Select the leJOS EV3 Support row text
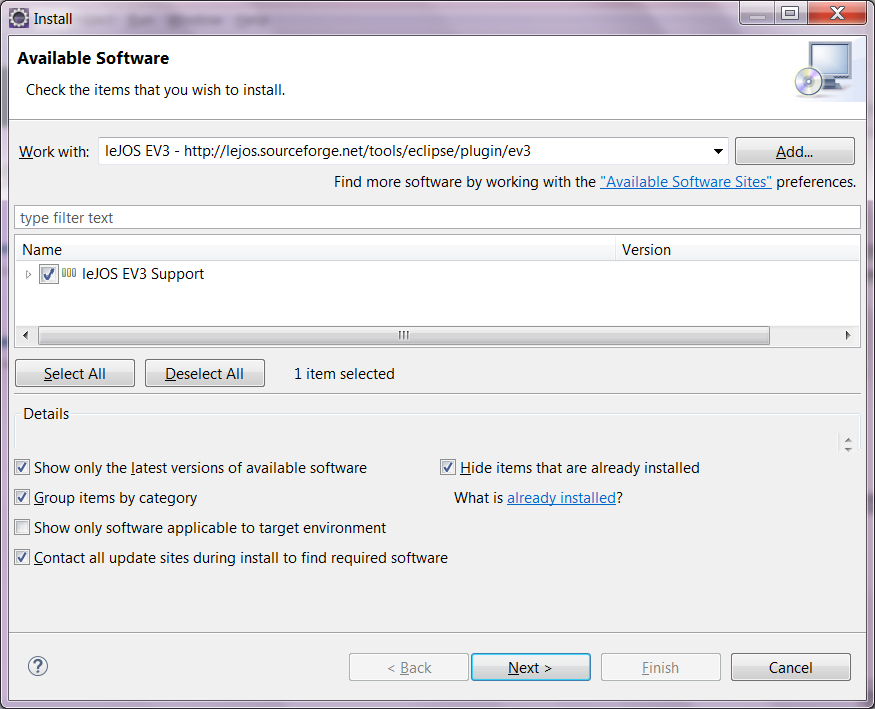 coord(143,274)
